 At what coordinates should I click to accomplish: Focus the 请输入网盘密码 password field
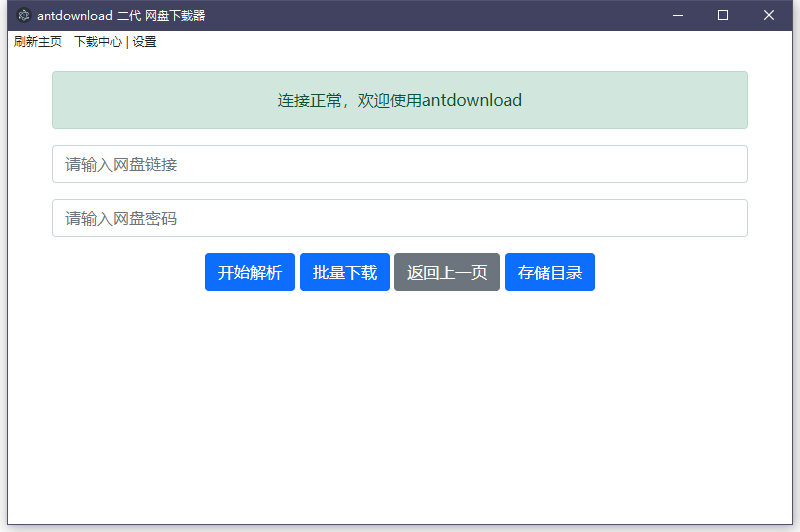coord(400,218)
